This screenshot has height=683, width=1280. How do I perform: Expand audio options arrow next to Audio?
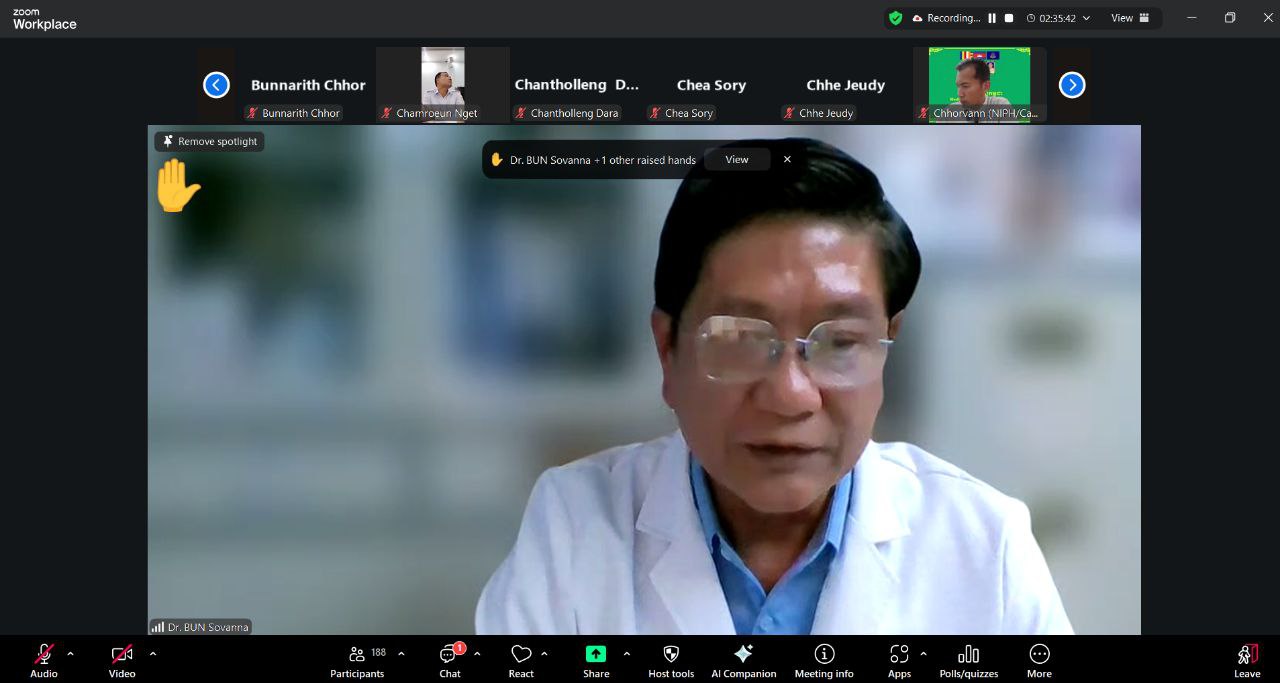tap(70, 654)
